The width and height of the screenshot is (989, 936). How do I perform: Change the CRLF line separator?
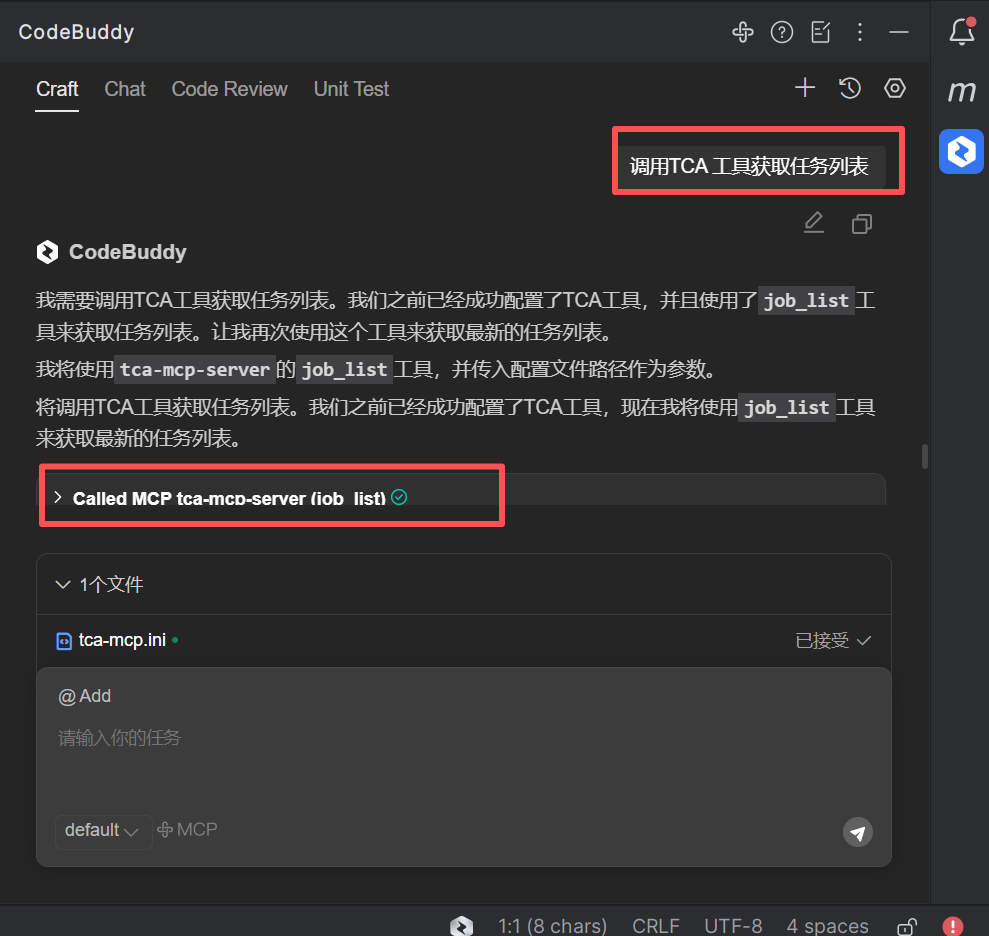(655, 926)
